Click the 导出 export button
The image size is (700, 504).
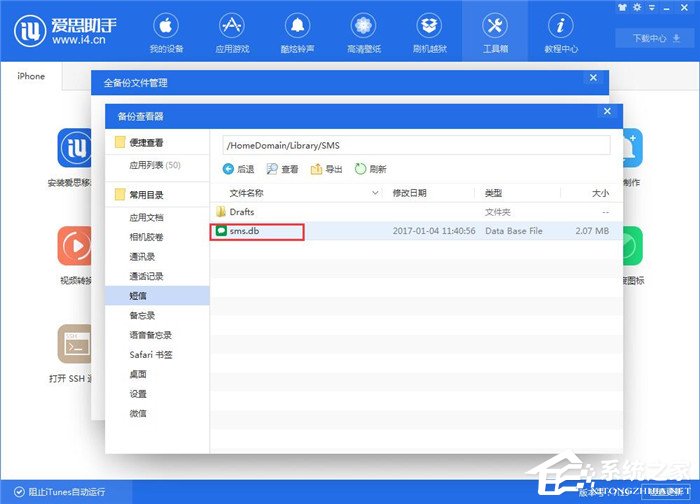pyautogui.click(x=326, y=169)
